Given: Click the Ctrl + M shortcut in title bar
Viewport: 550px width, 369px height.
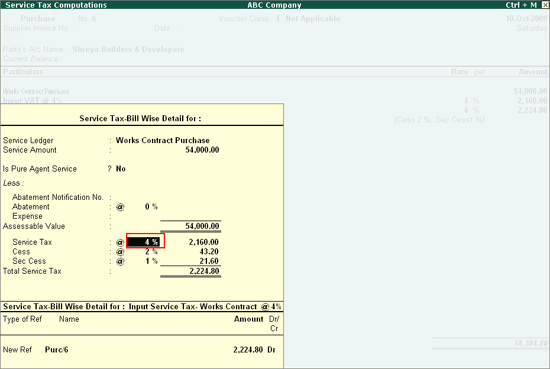Looking at the screenshot, I should click(521, 5).
